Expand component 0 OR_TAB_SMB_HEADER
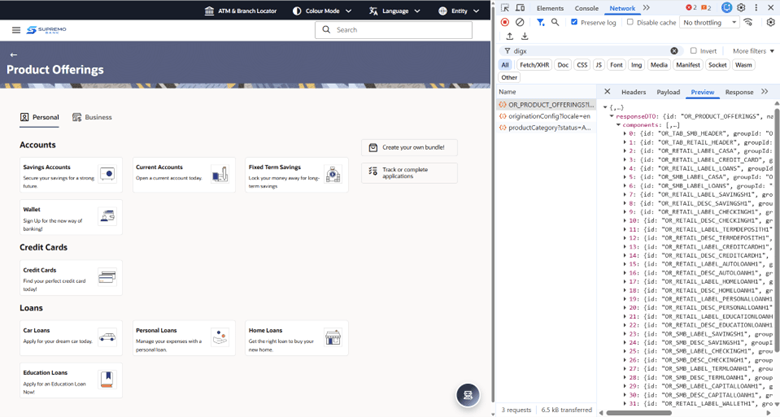This screenshot has height=417, width=780. (x=625, y=133)
